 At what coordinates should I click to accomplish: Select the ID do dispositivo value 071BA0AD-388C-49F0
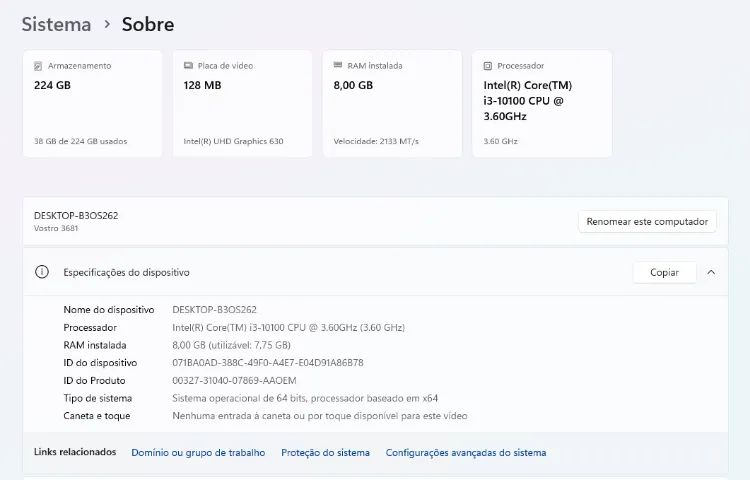point(268,363)
